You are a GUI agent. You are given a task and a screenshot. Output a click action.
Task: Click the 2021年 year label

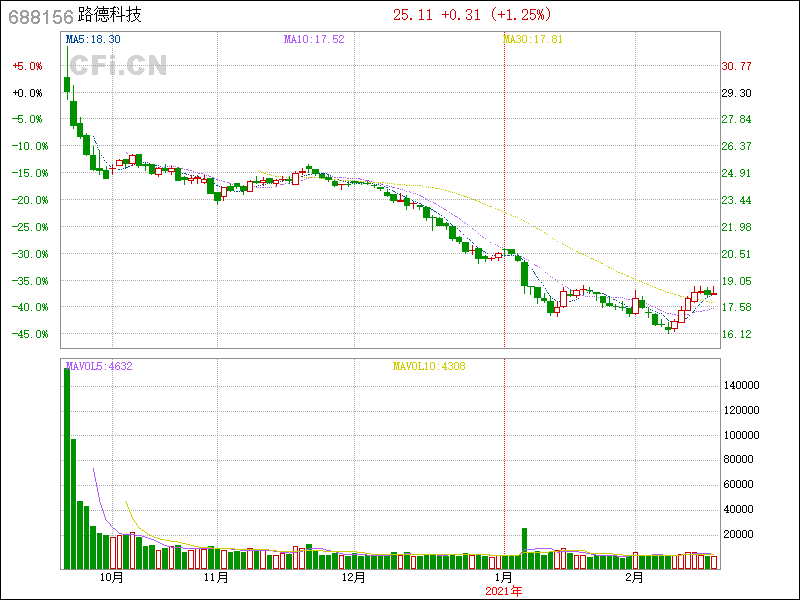tap(504, 591)
